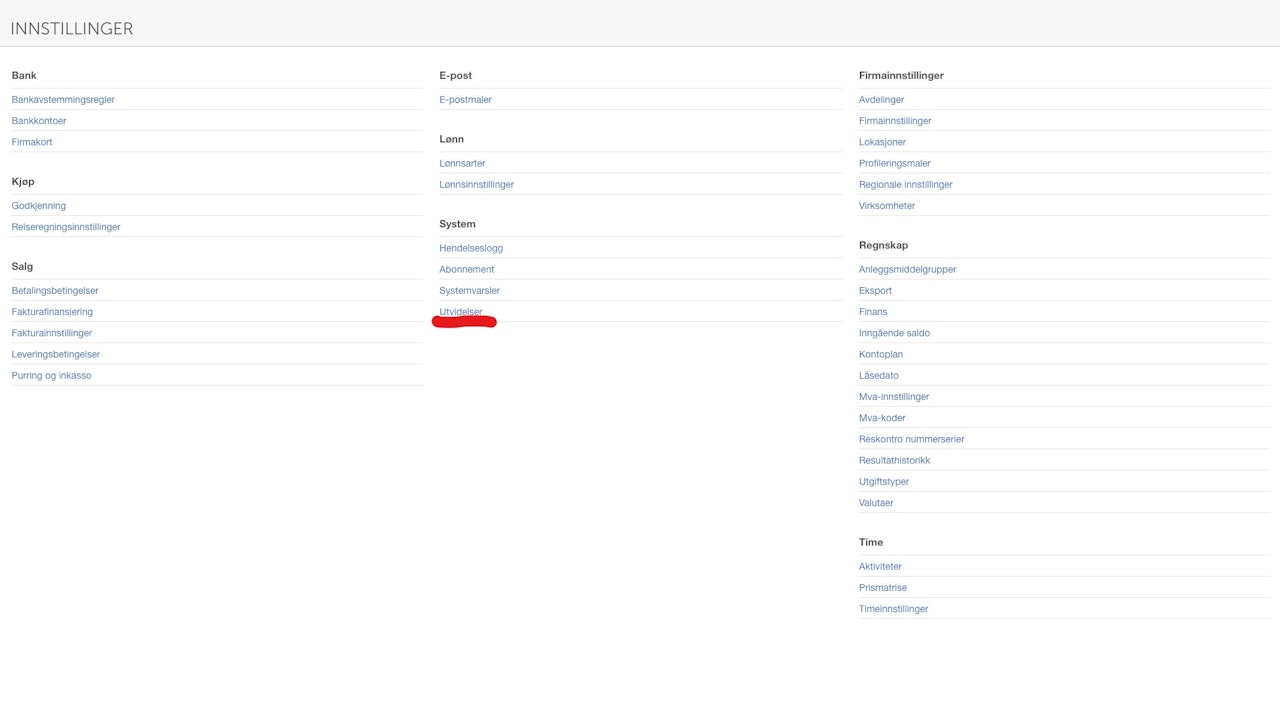Open the Firmakort link
This screenshot has height=721, width=1280.
pos(32,142)
